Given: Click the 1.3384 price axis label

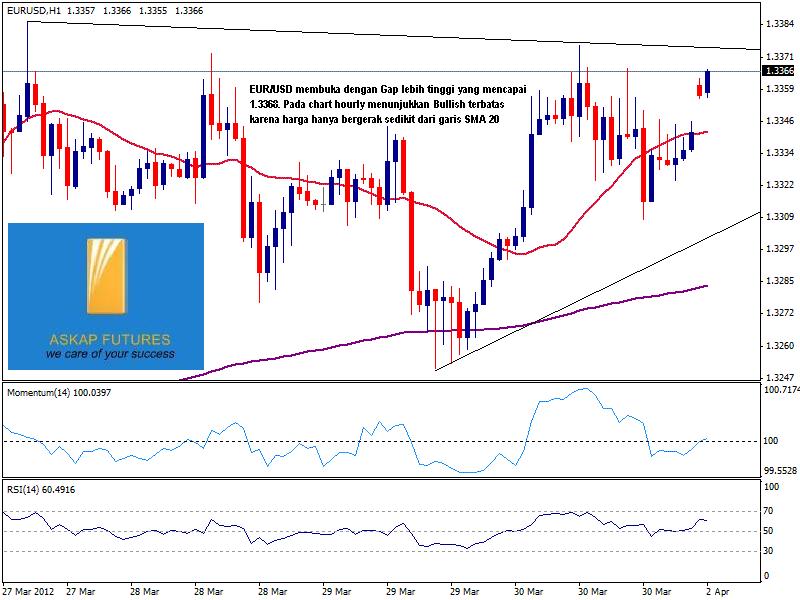Looking at the screenshot, I should [778, 23].
